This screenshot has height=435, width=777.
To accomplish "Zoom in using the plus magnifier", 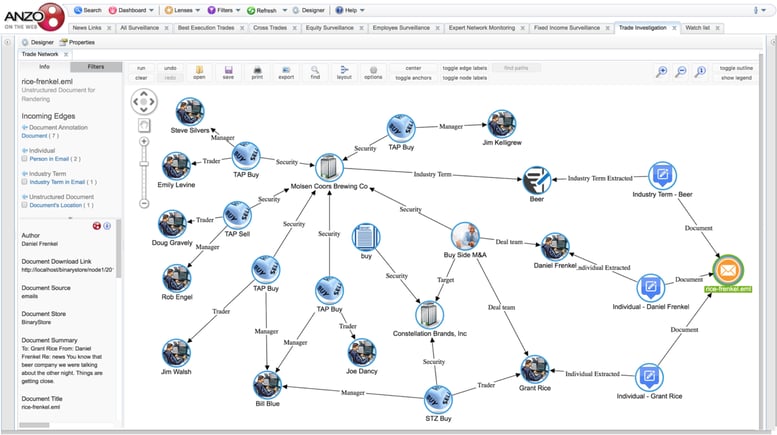I will pos(661,72).
